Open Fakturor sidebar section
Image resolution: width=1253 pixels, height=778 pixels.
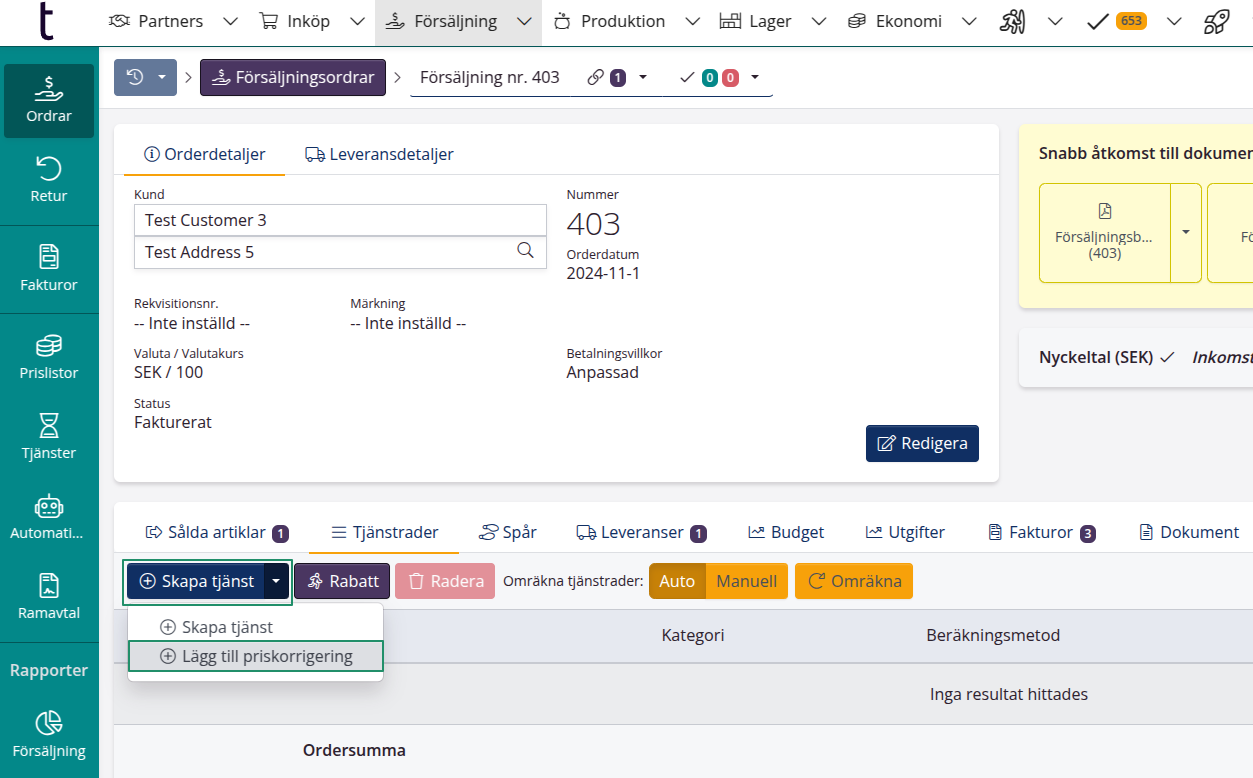(x=49, y=268)
